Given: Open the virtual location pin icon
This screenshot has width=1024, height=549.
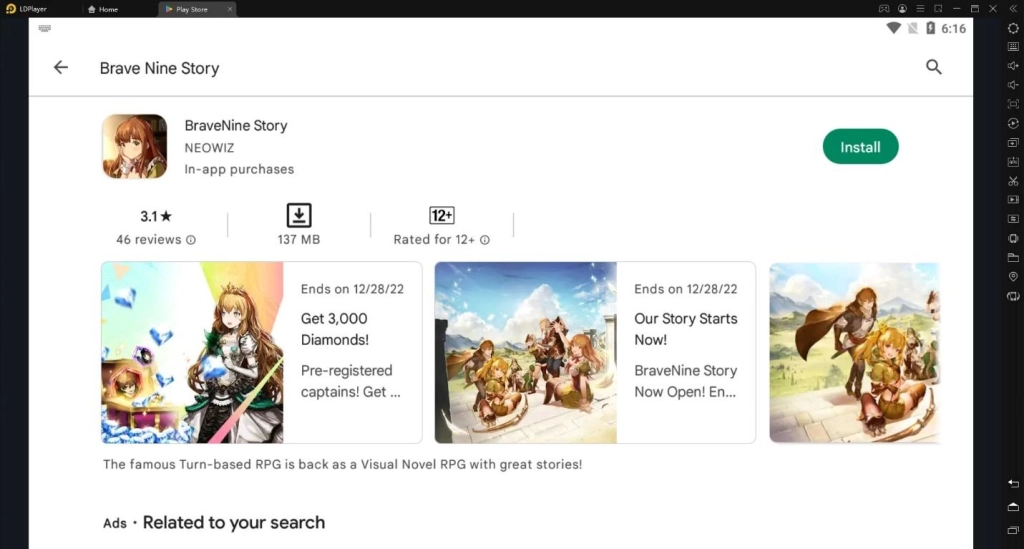Looking at the screenshot, I should click(1013, 276).
